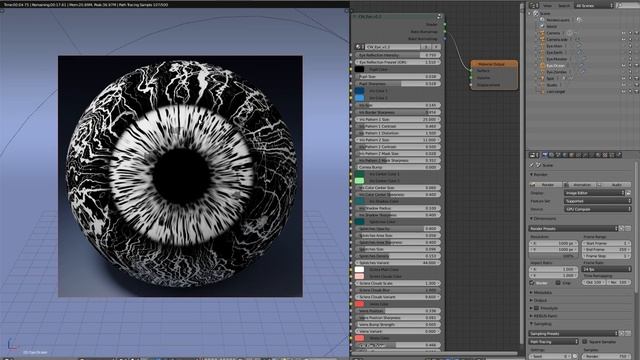The width and height of the screenshot is (640, 360).
Task: Open the World properties tab icon
Action: [x=564, y=155]
